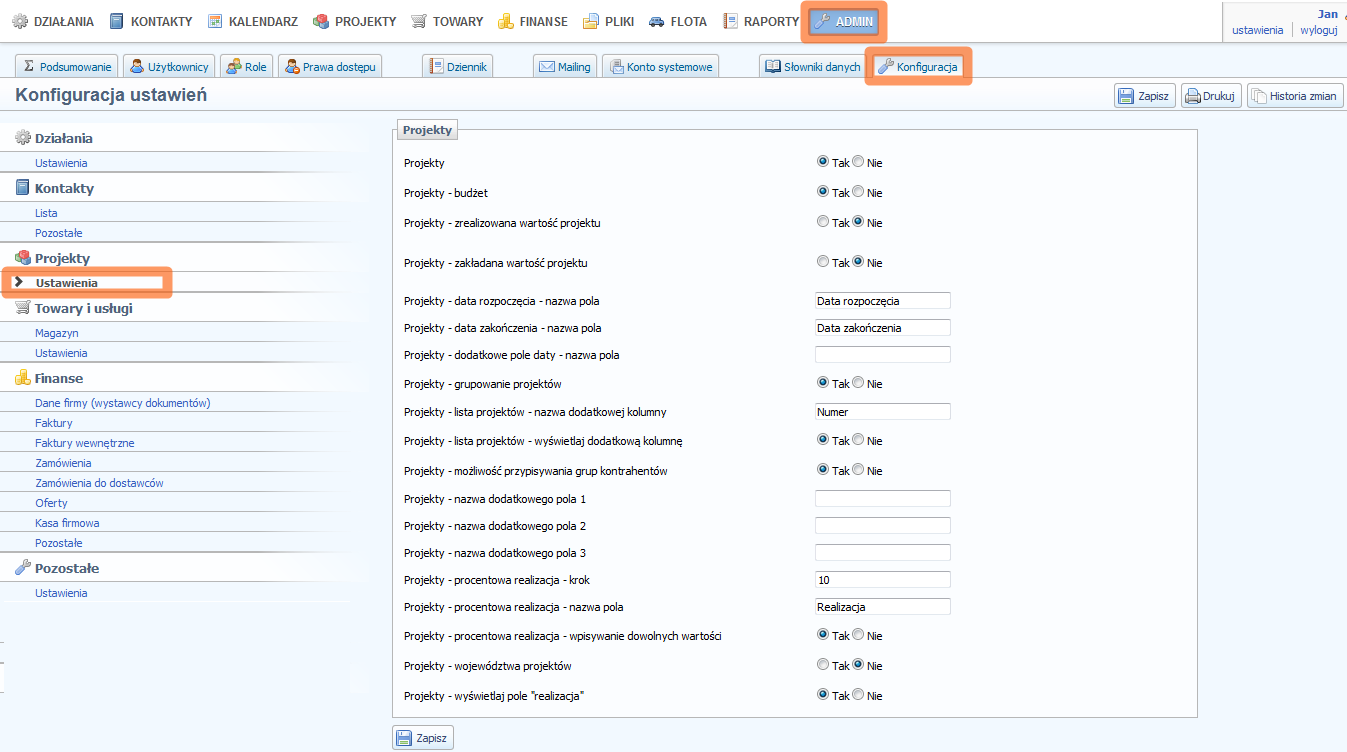Click the wyloguj link
Screen dimensions: 1347x752
[1318, 30]
